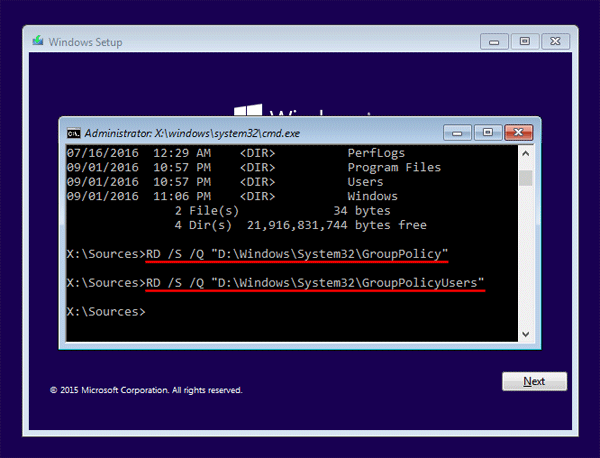
Task: Click the Microsoft Corporation copyright text
Action: pos(146,390)
